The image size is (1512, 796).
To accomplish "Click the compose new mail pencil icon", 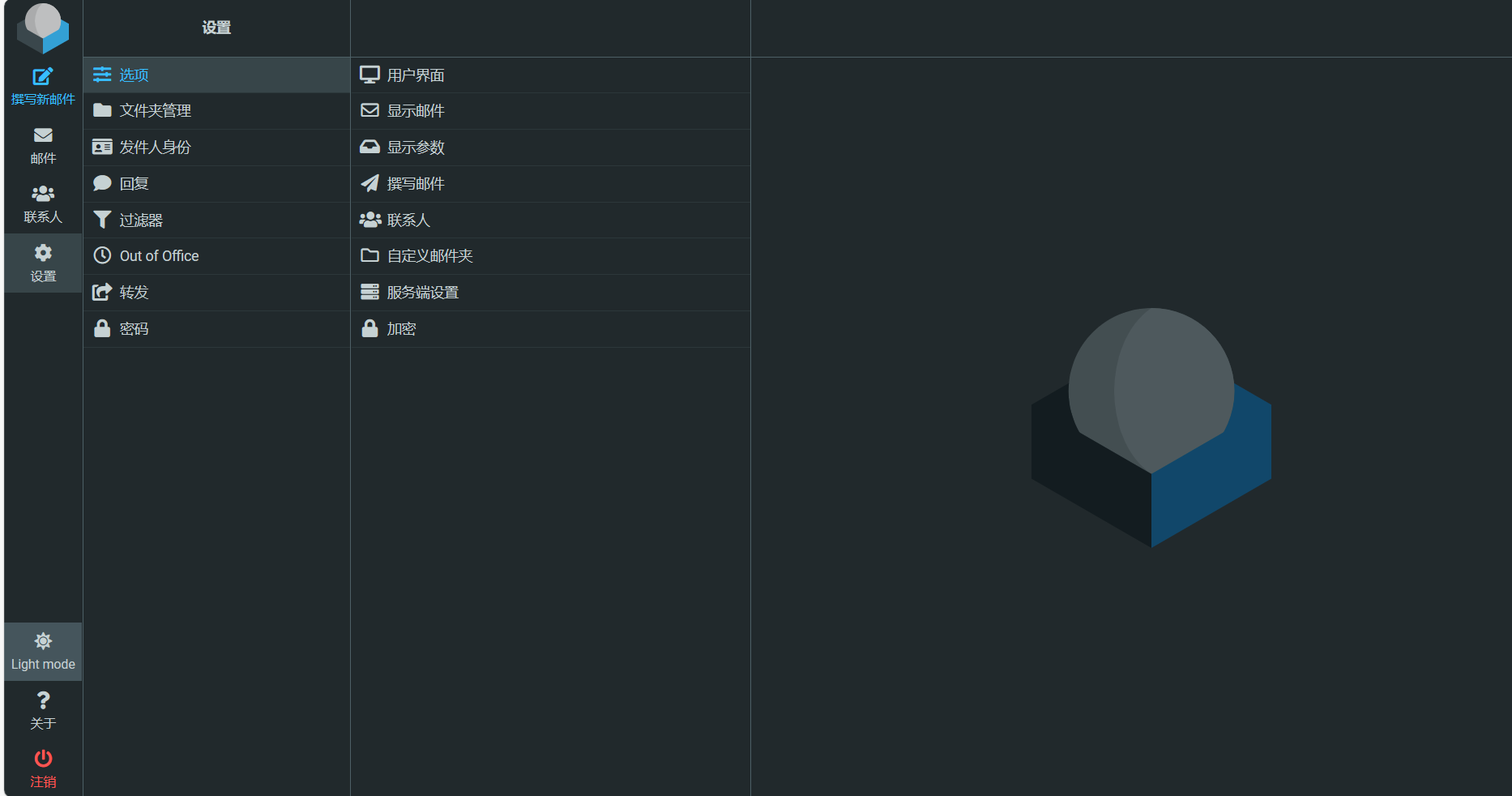I will 43,77.
